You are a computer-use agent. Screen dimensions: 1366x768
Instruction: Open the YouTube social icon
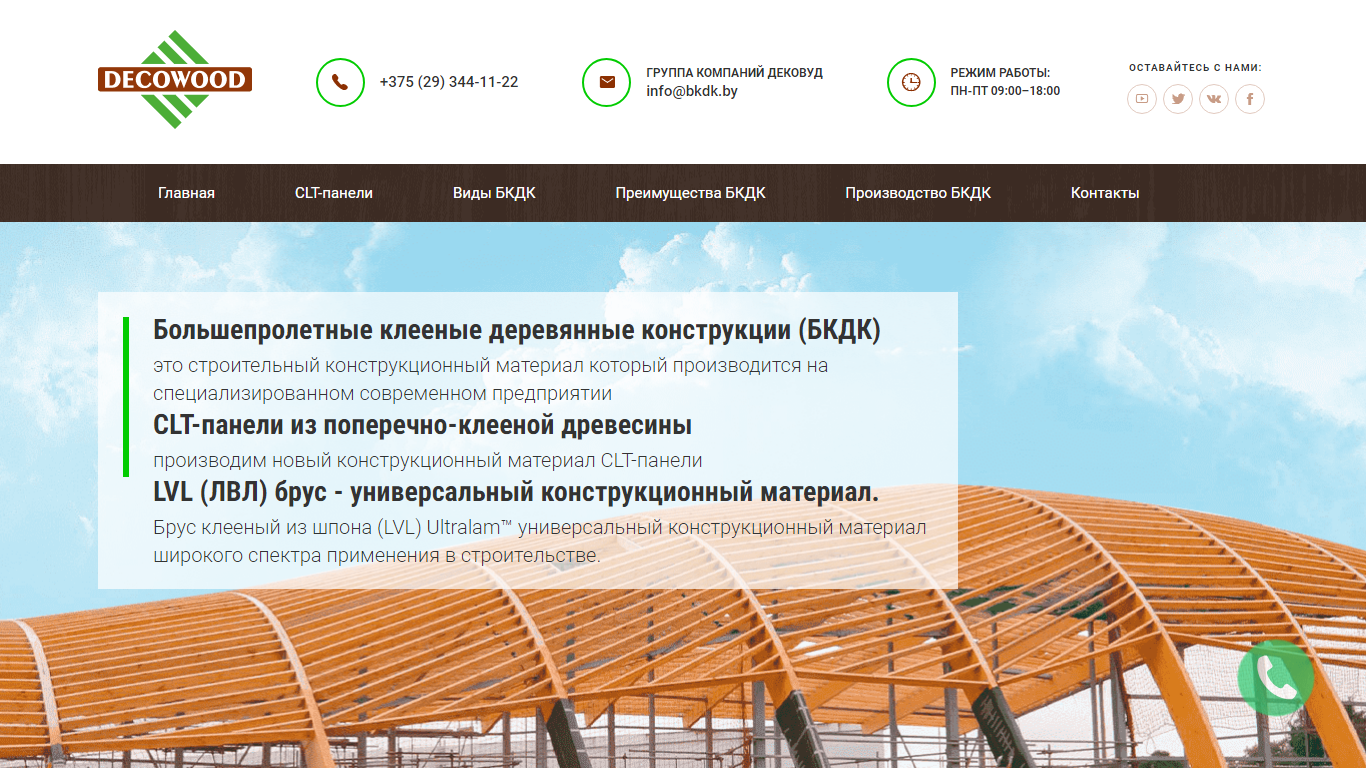[1142, 99]
